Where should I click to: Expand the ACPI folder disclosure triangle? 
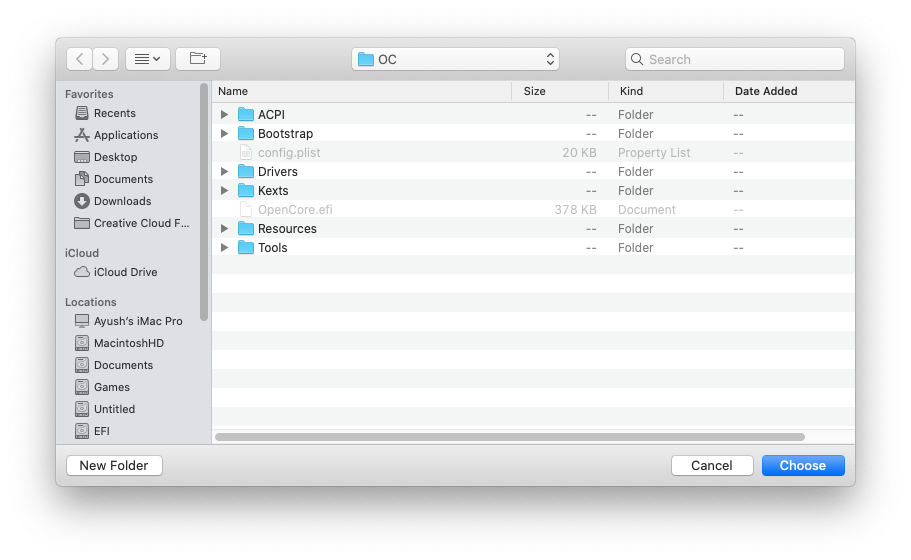point(224,114)
